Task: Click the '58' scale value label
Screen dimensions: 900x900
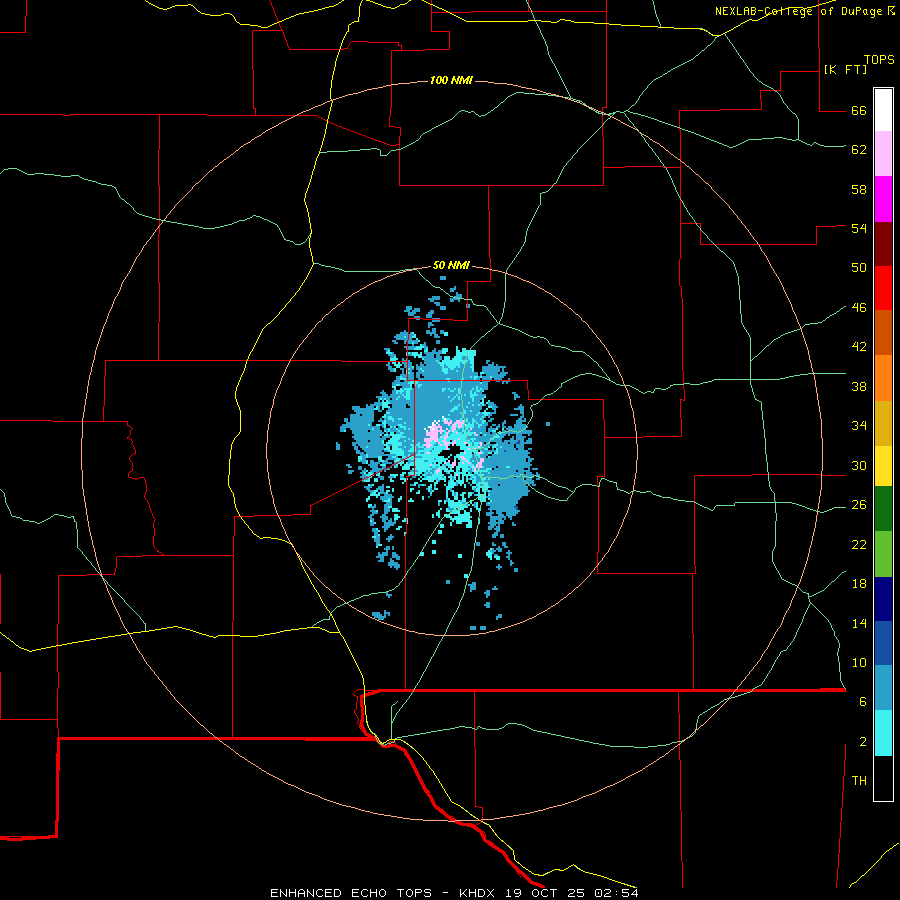Action: (859, 189)
